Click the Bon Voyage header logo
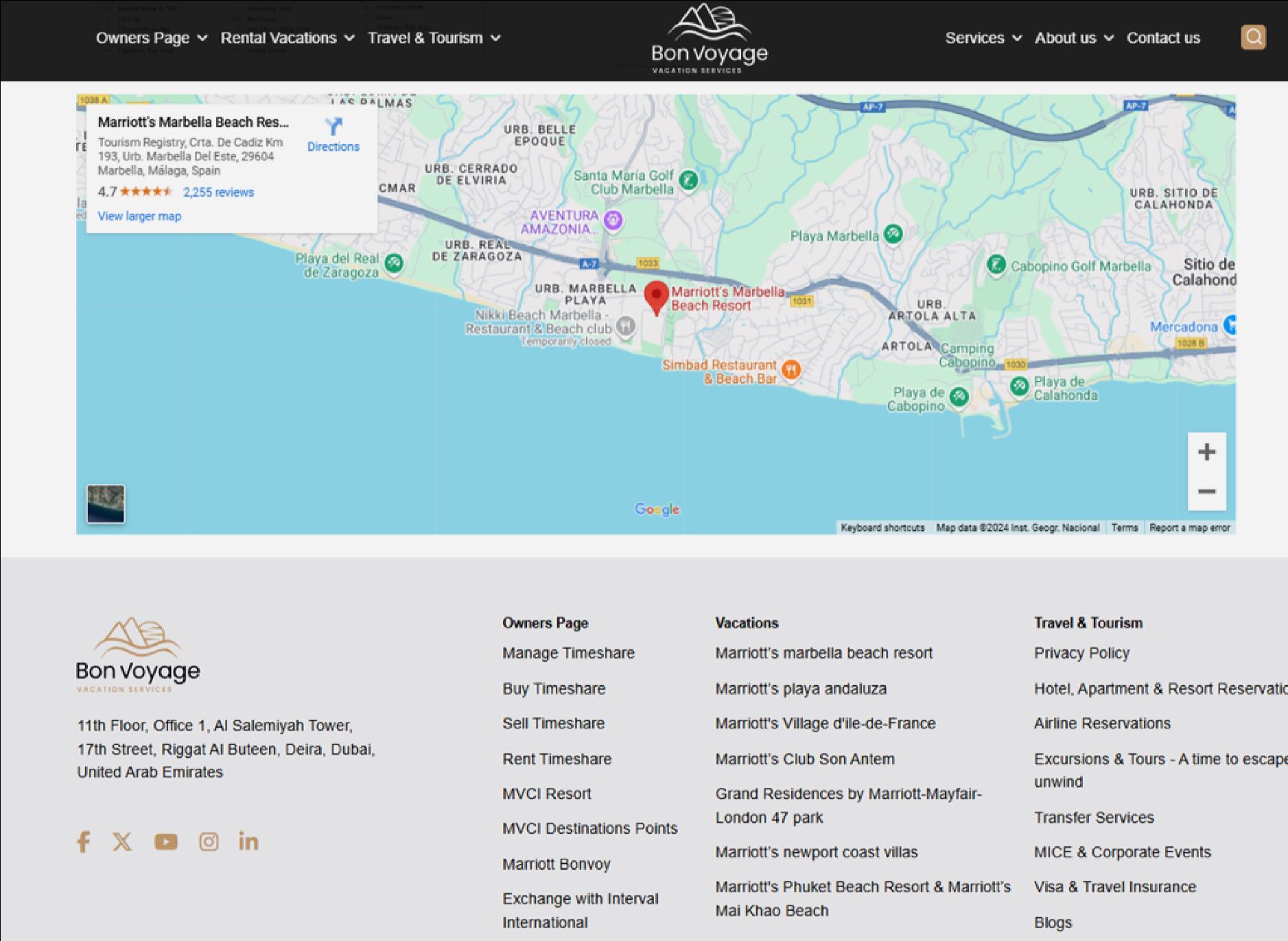The height and width of the screenshot is (941, 1288). click(710, 38)
